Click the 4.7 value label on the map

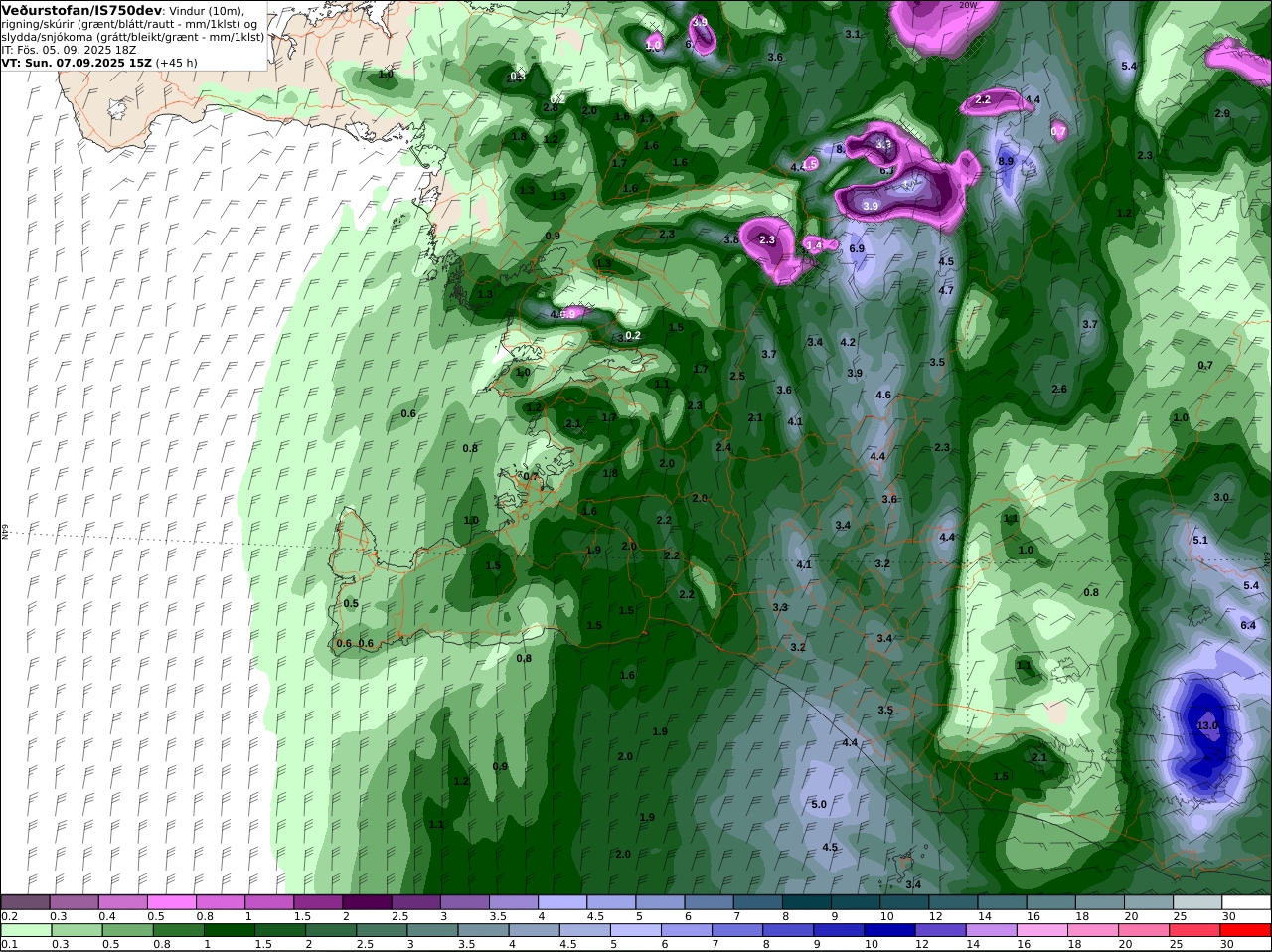pos(946,290)
